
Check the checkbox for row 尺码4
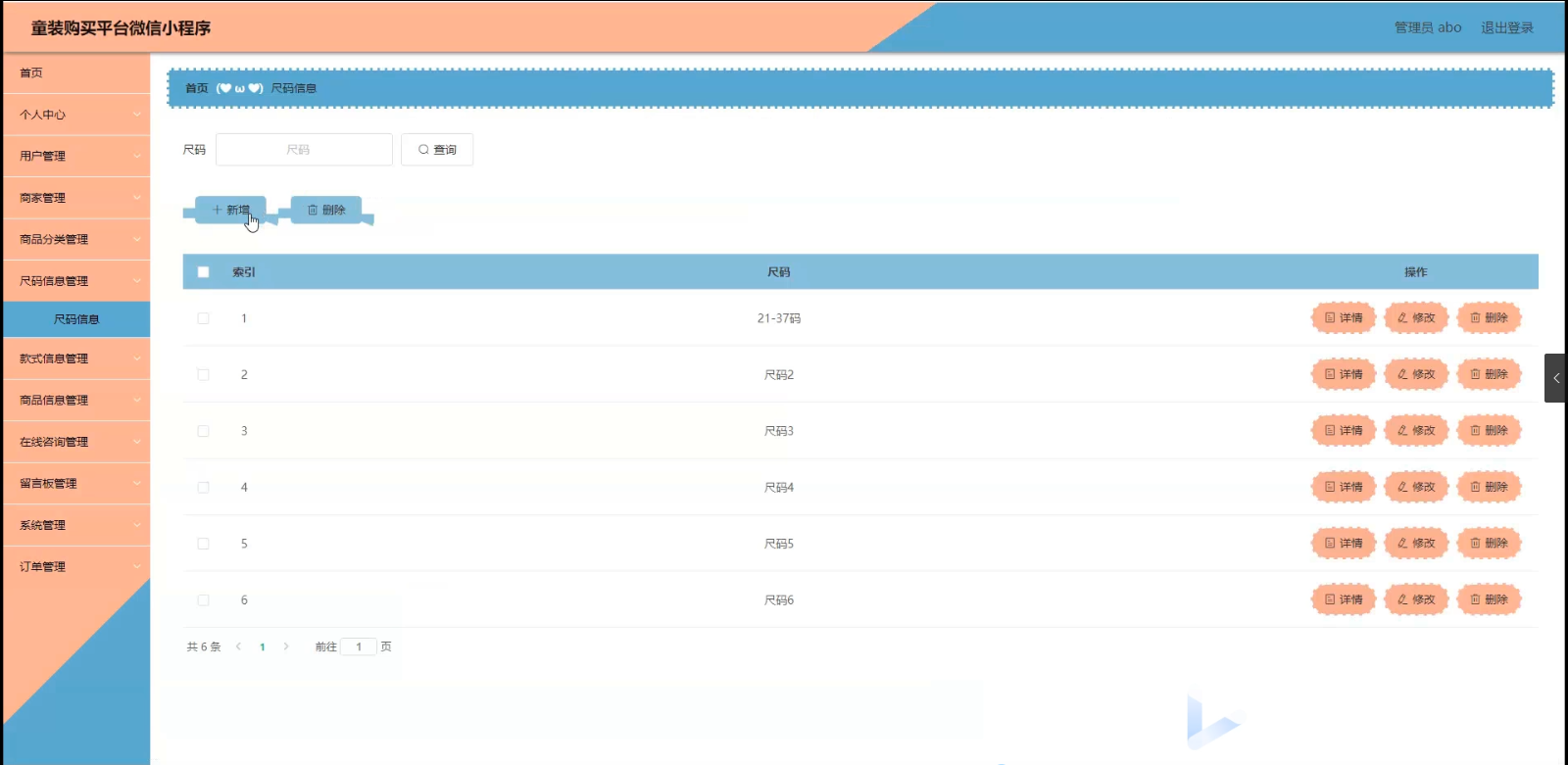tap(203, 487)
